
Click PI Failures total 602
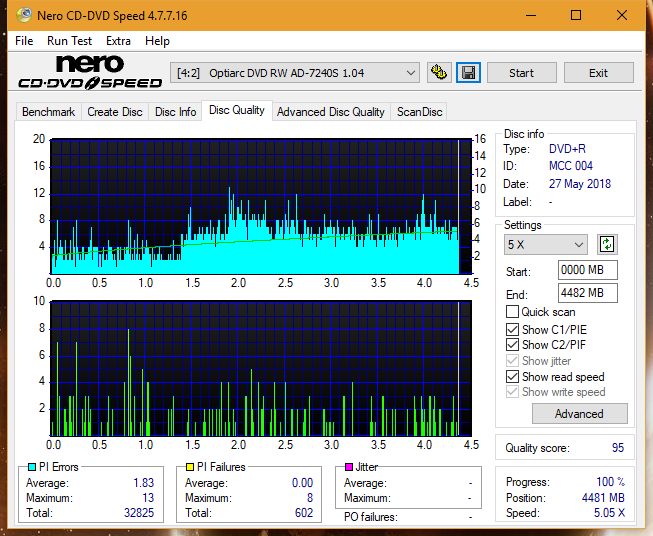(304, 513)
